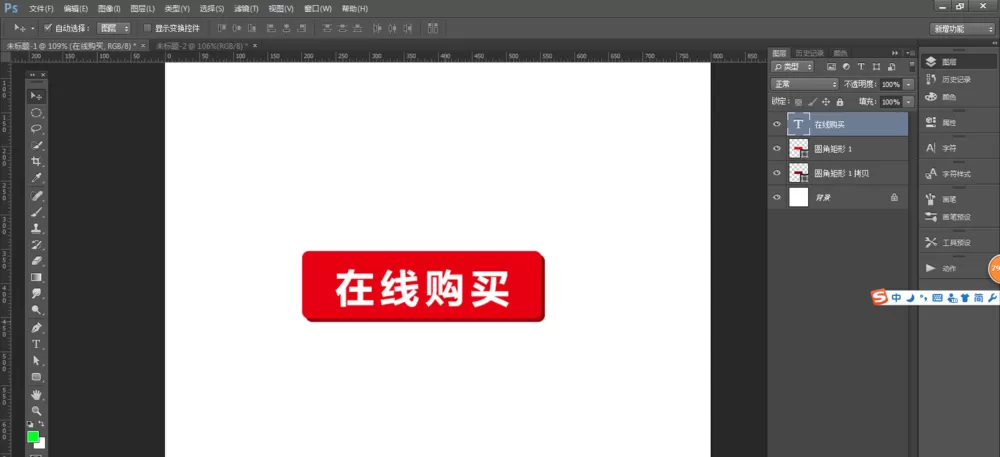Switch to the 颜色 panel tab

click(x=841, y=53)
